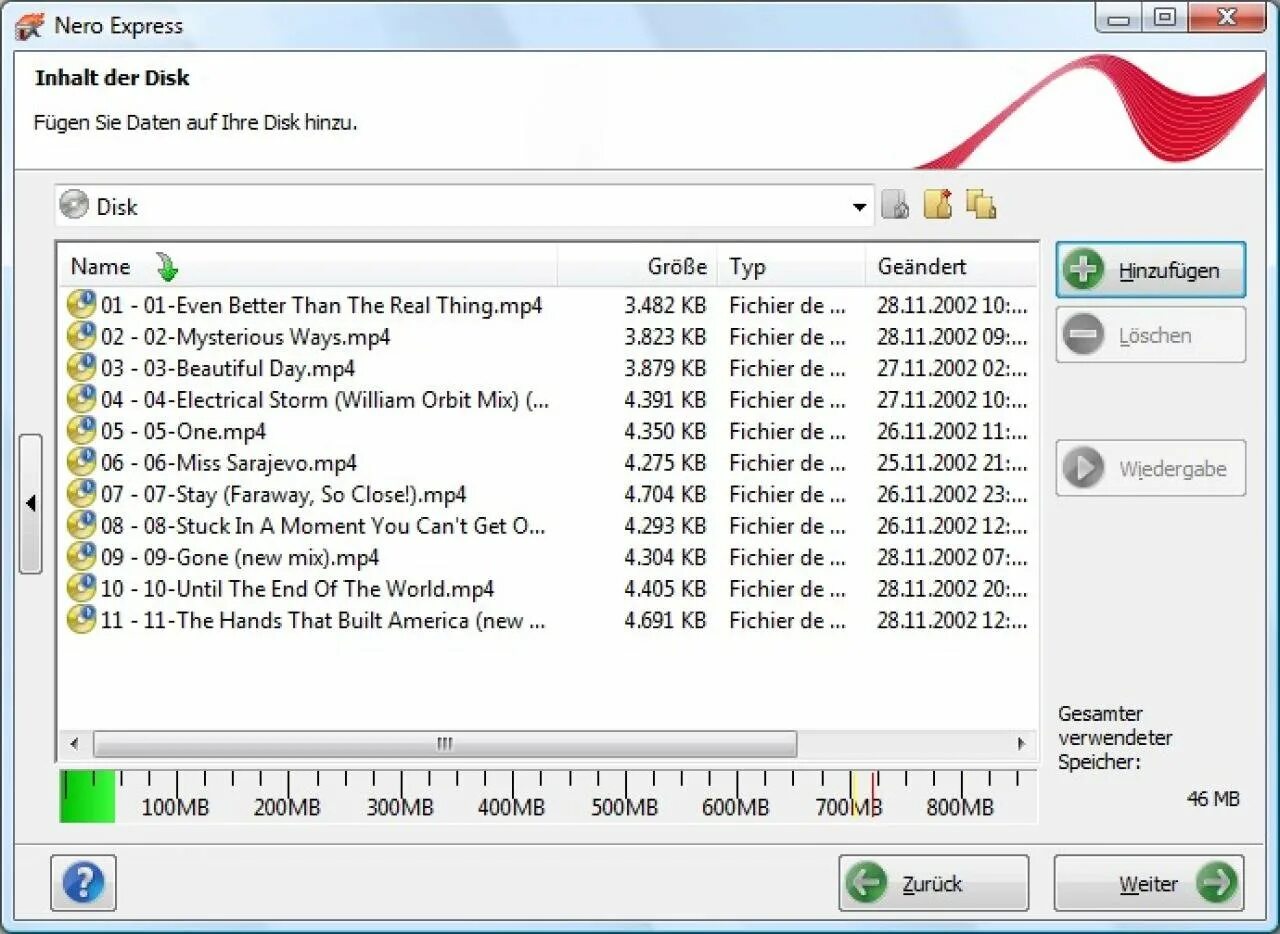Click the disc icon of row 02
The width and height of the screenshot is (1280, 934).
81,336
